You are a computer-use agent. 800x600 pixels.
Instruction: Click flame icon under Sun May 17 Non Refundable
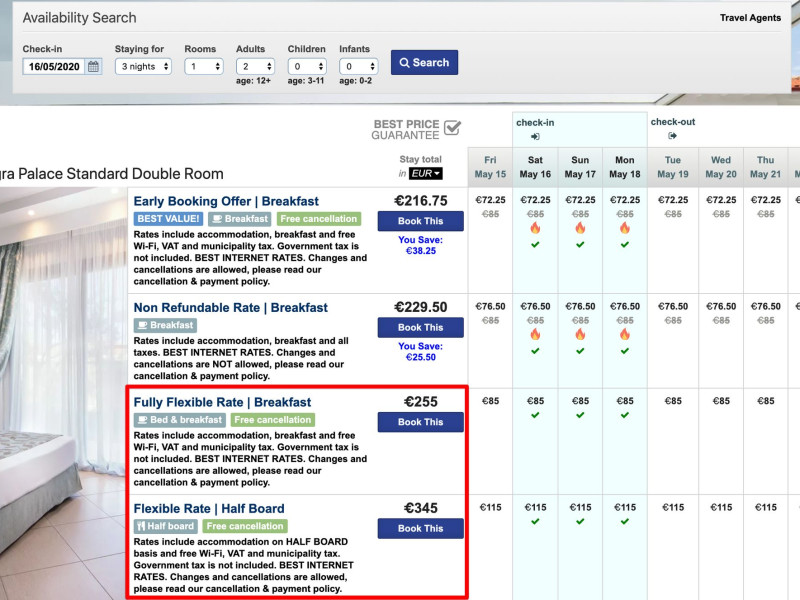tap(580, 334)
